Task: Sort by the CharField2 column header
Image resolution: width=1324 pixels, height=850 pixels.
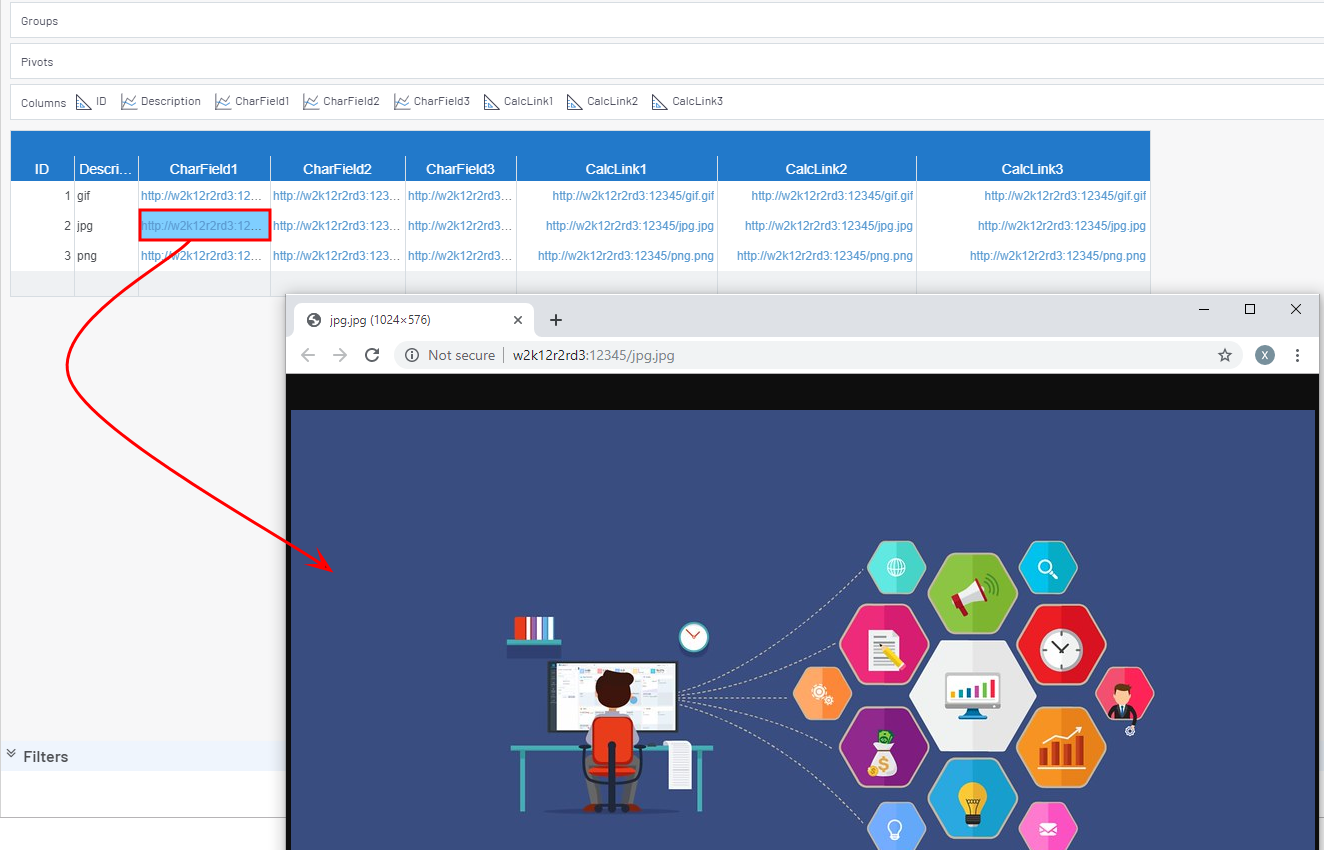Action: [337, 169]
